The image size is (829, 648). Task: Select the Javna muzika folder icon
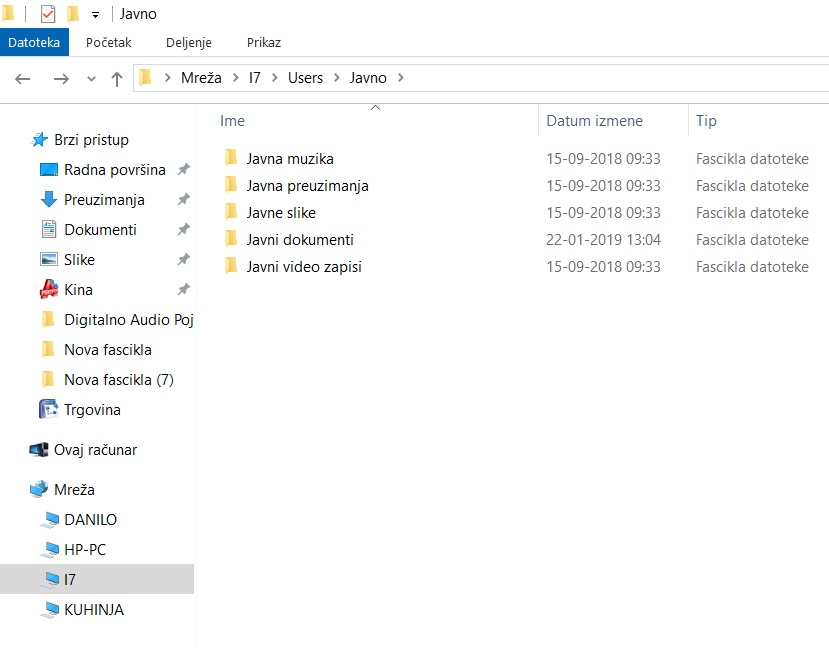pos(231,158)
